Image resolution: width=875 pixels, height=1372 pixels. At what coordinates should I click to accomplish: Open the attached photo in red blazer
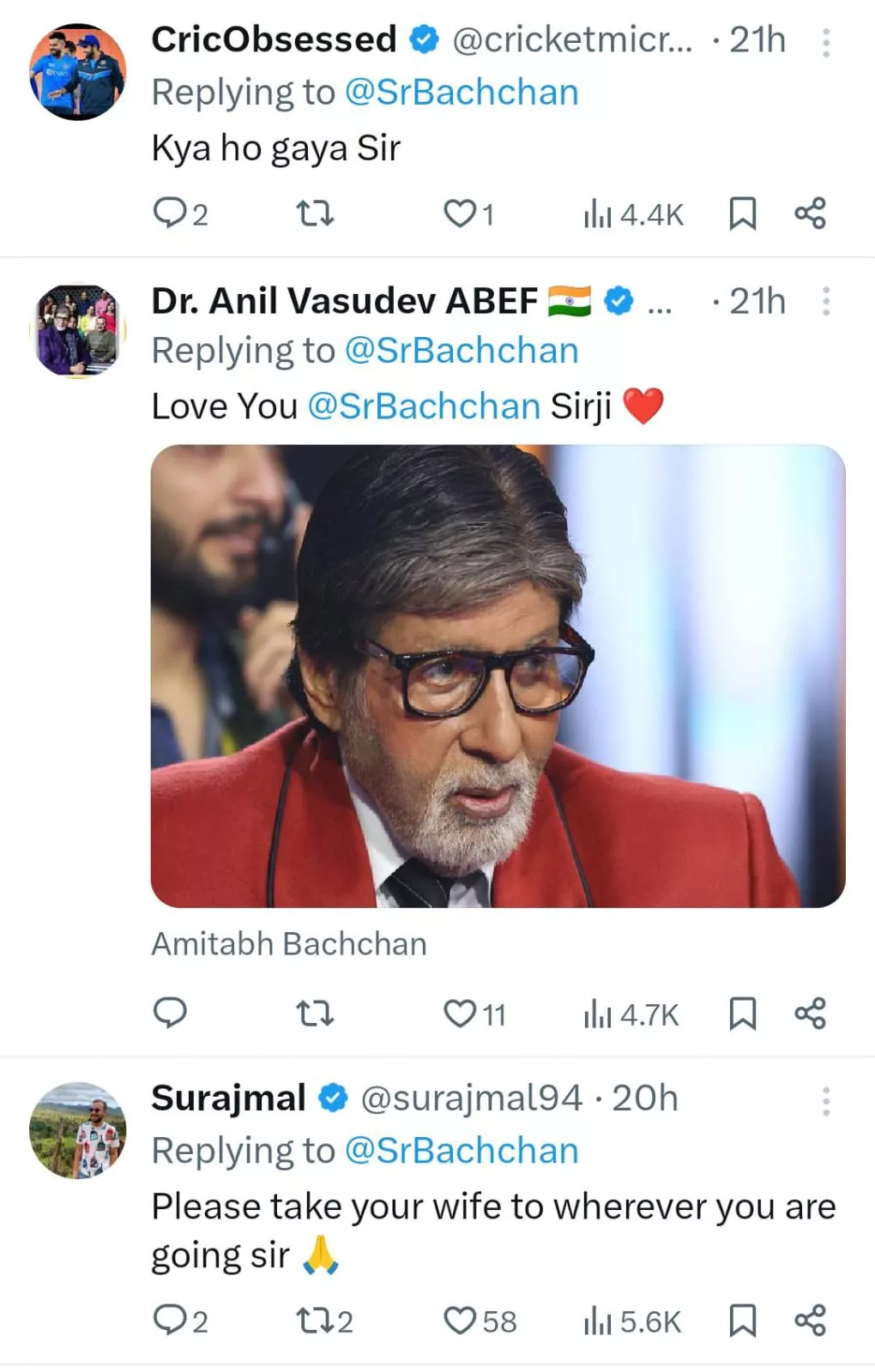click(498, 676)
